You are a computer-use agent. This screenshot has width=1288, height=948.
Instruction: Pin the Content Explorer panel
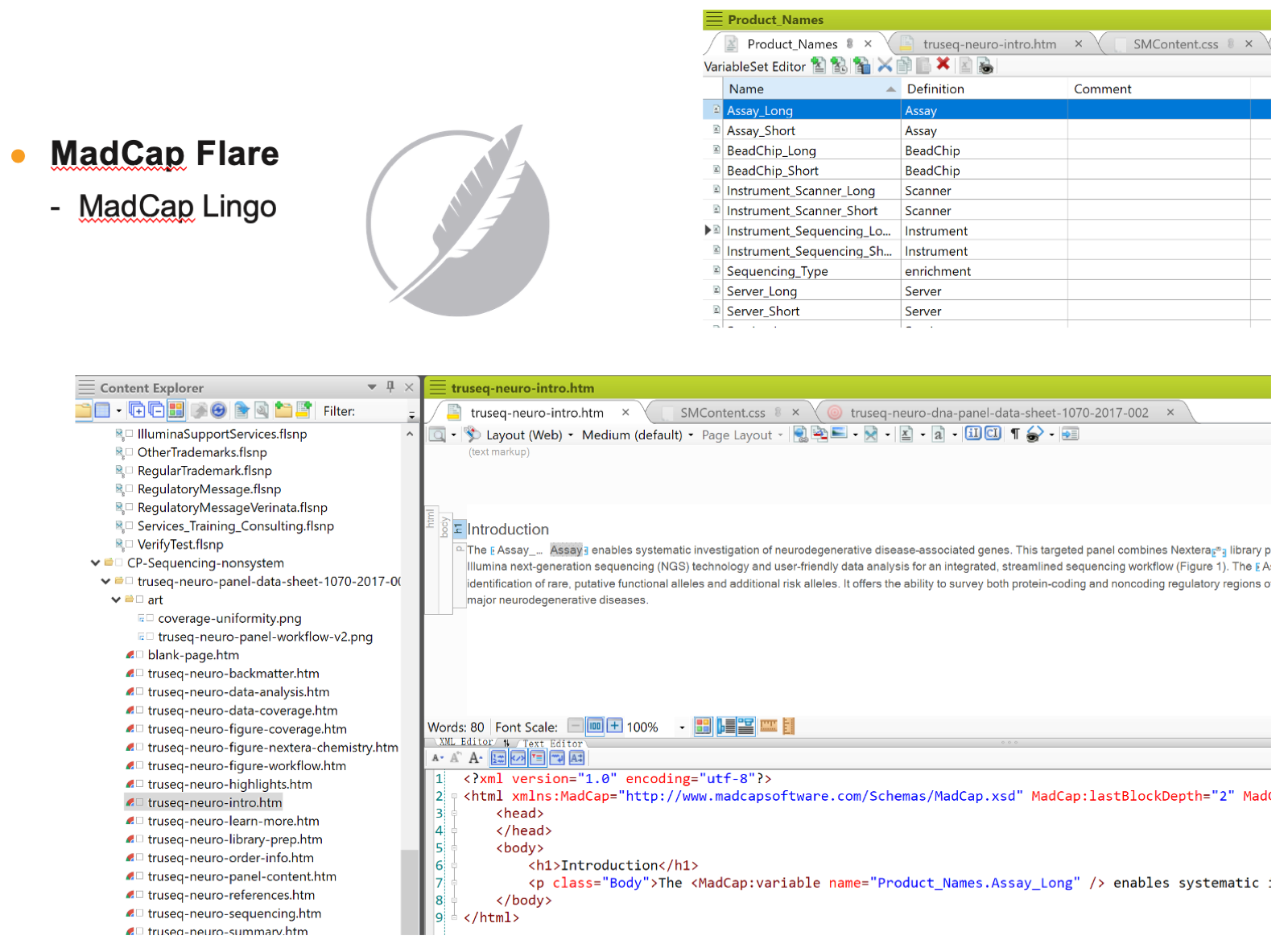(x=390, y=387)
